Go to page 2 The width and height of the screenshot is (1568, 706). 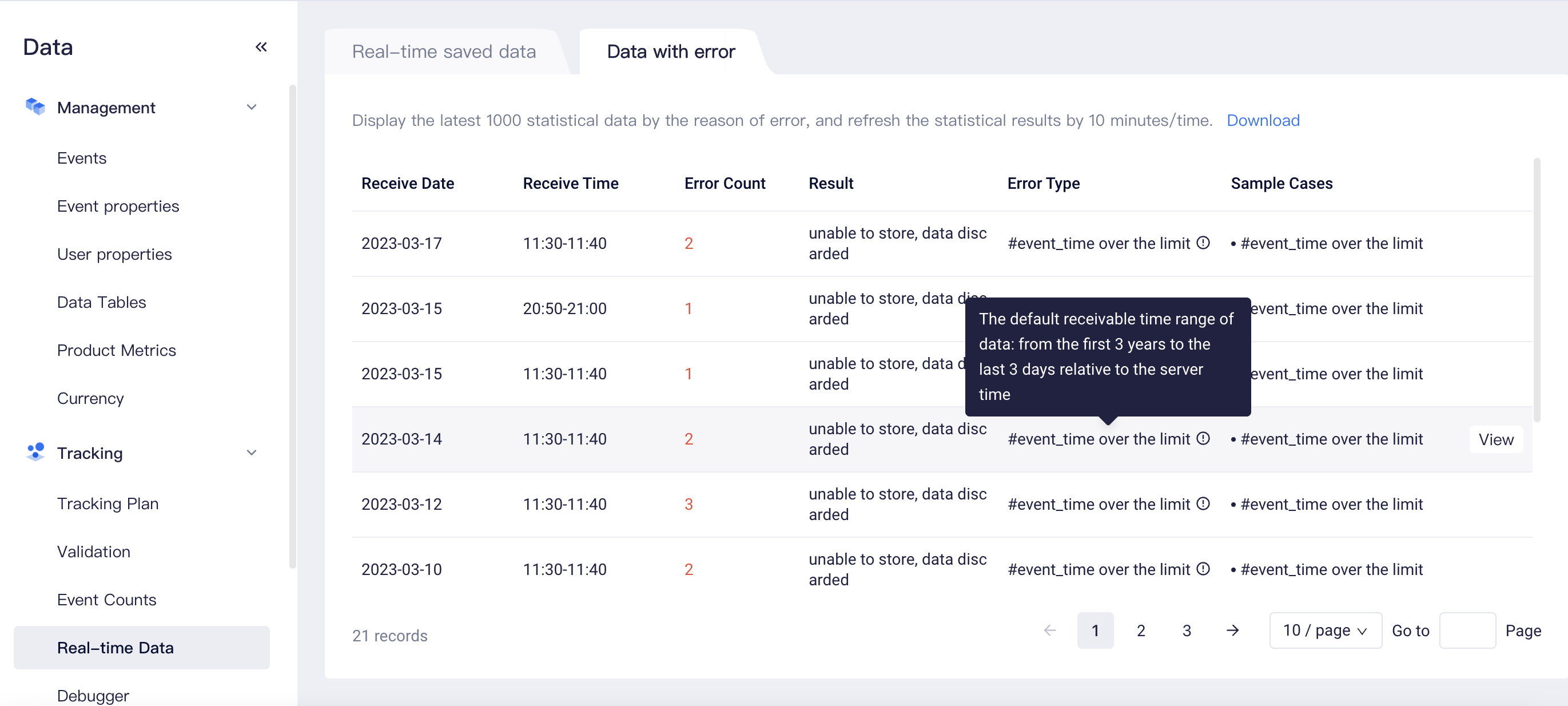[1141, 630]
